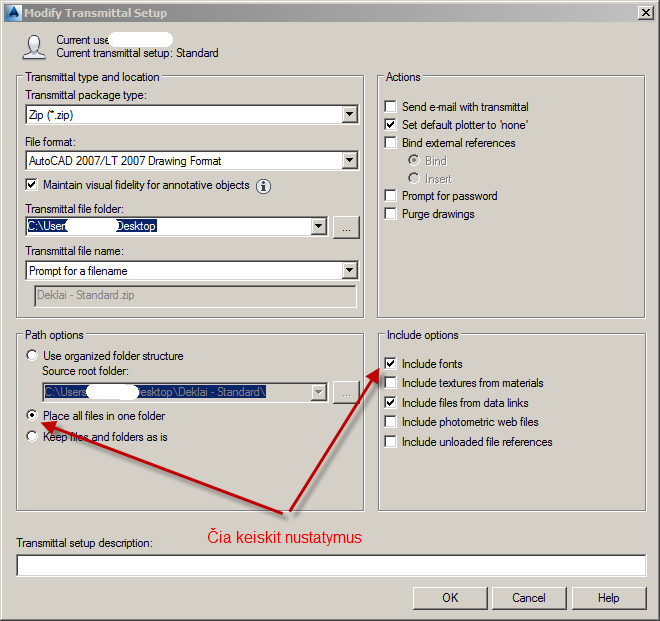Uncheck Set default plotter to 'none'
Viewport: 660px width, 621px height.
391,125
